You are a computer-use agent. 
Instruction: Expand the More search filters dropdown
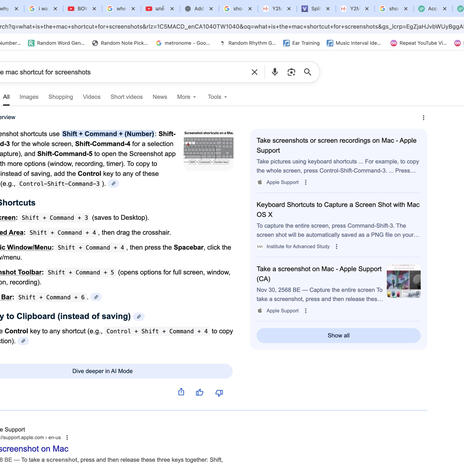coord(186,97)
